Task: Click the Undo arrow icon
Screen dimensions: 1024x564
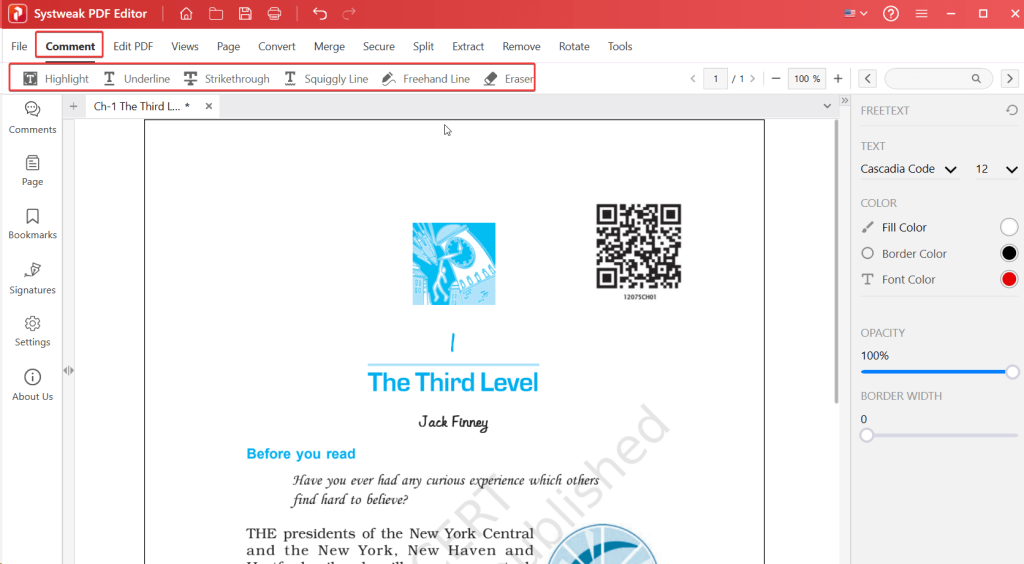Action: [x=320, y=14]
